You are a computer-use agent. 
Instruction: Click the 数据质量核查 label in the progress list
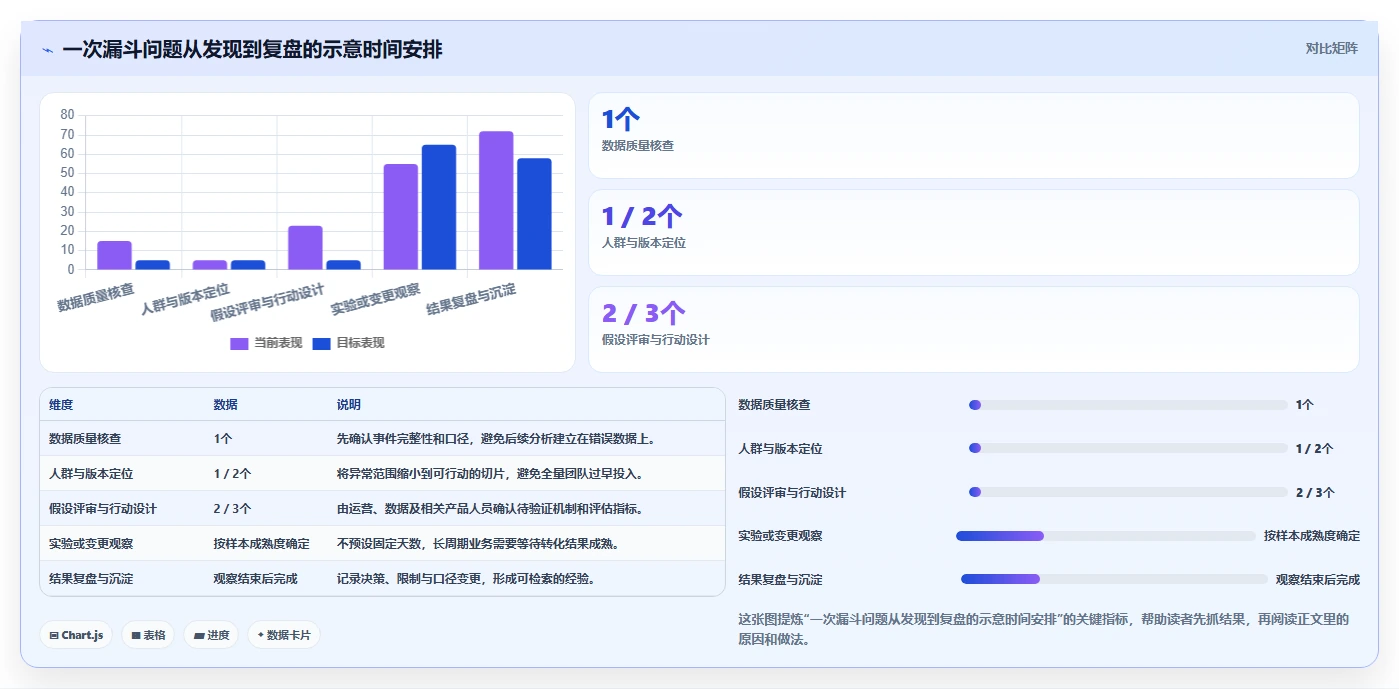click(774, 405)
